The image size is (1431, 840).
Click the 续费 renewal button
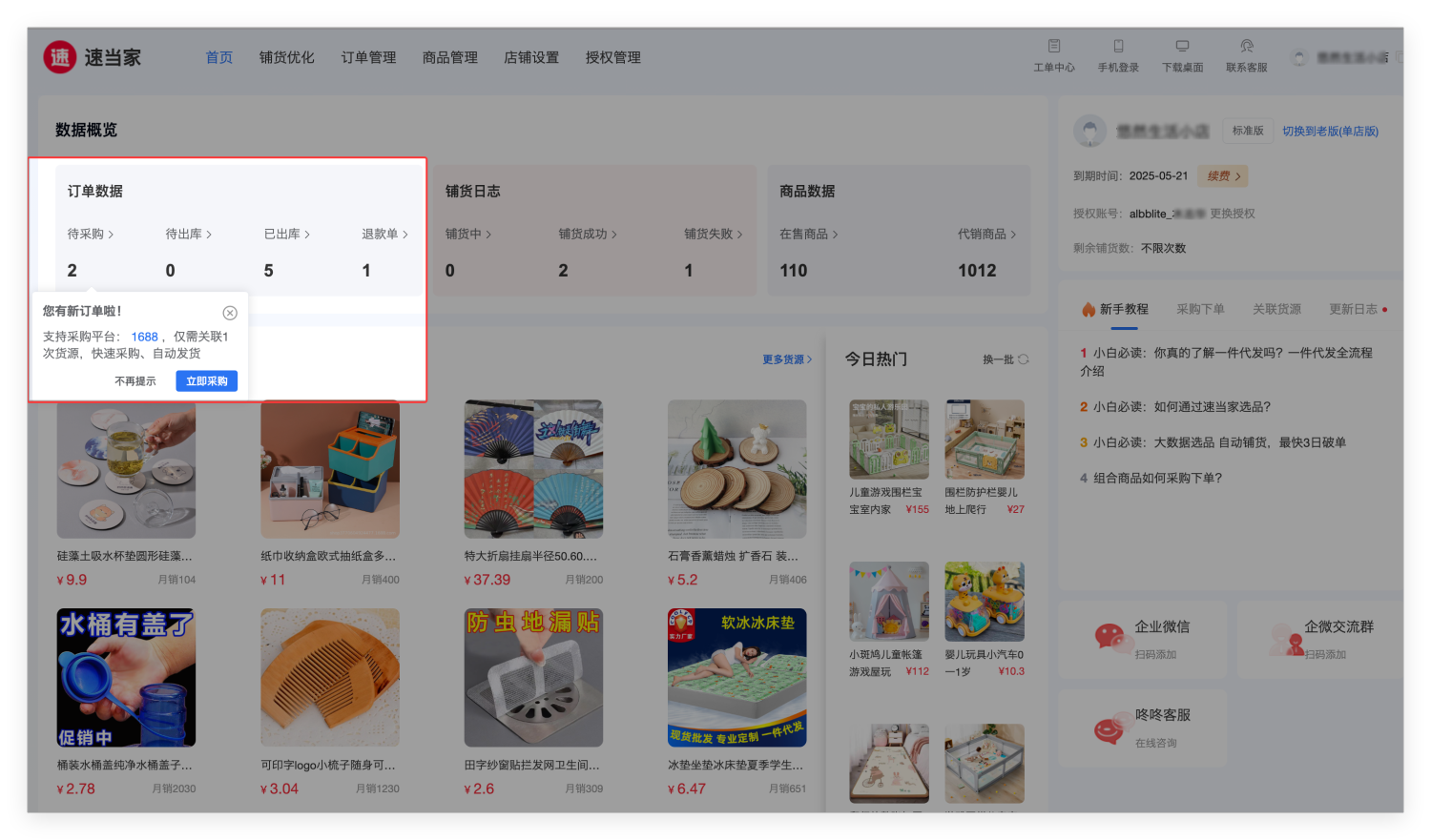[x=1223, y=176]
